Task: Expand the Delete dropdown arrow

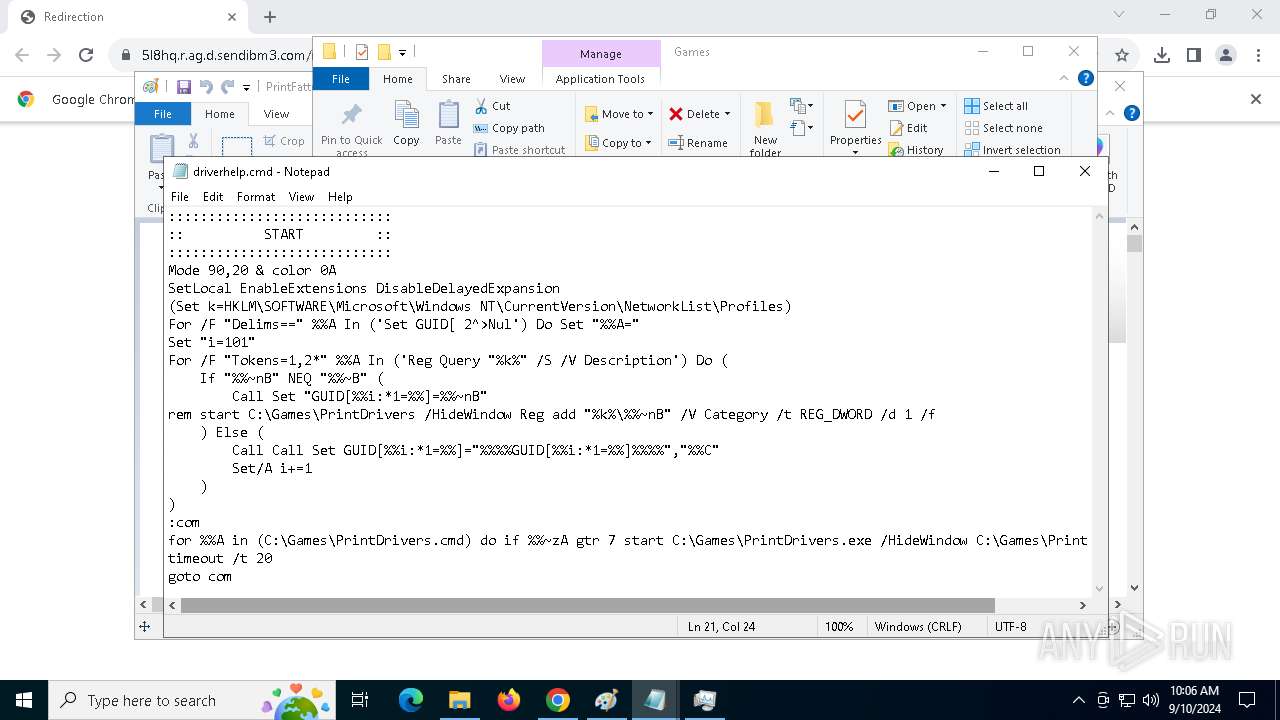Action: coord(727,114)
